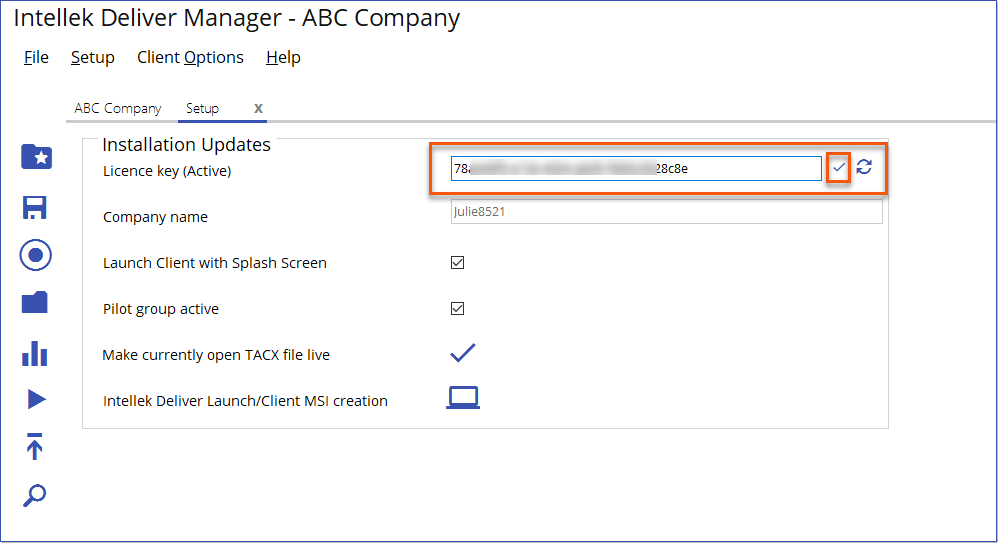Image resolution: width=1000 pixels, height=545 pixels.
Task: Refresh the licence key with arrows icon
Action: click(864, 167)
